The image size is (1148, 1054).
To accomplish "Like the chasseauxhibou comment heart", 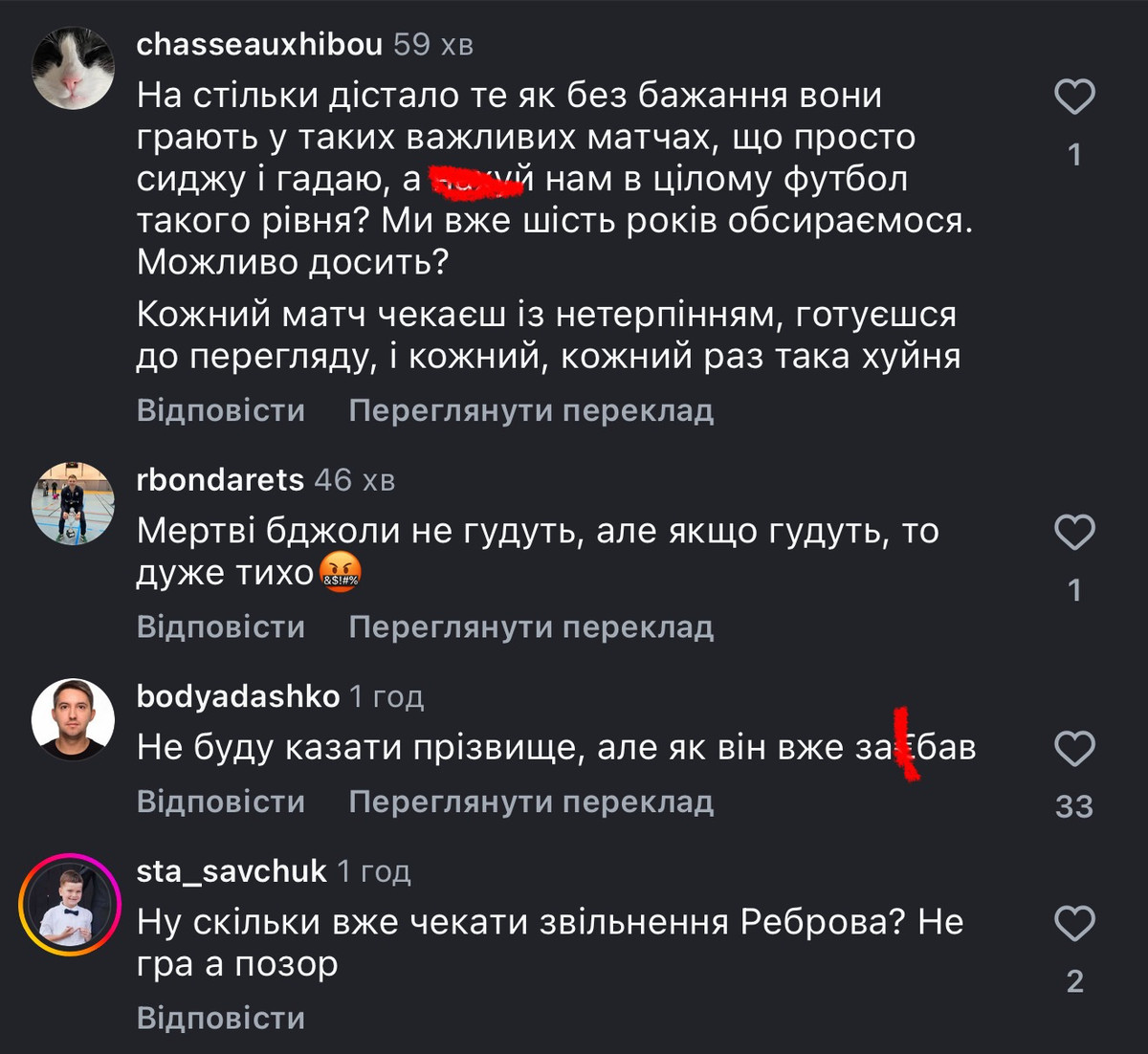I will click(x=1074, y=98).
